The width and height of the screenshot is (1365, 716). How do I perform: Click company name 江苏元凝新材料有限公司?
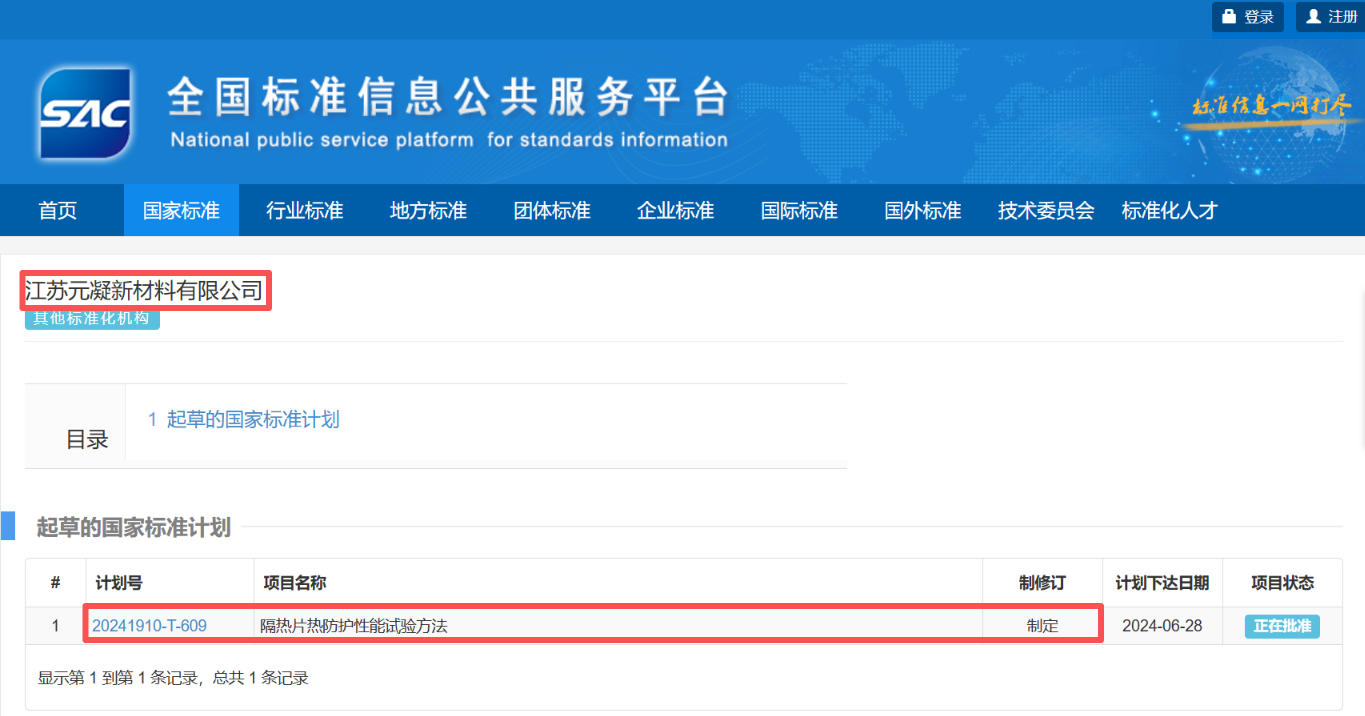144,291
